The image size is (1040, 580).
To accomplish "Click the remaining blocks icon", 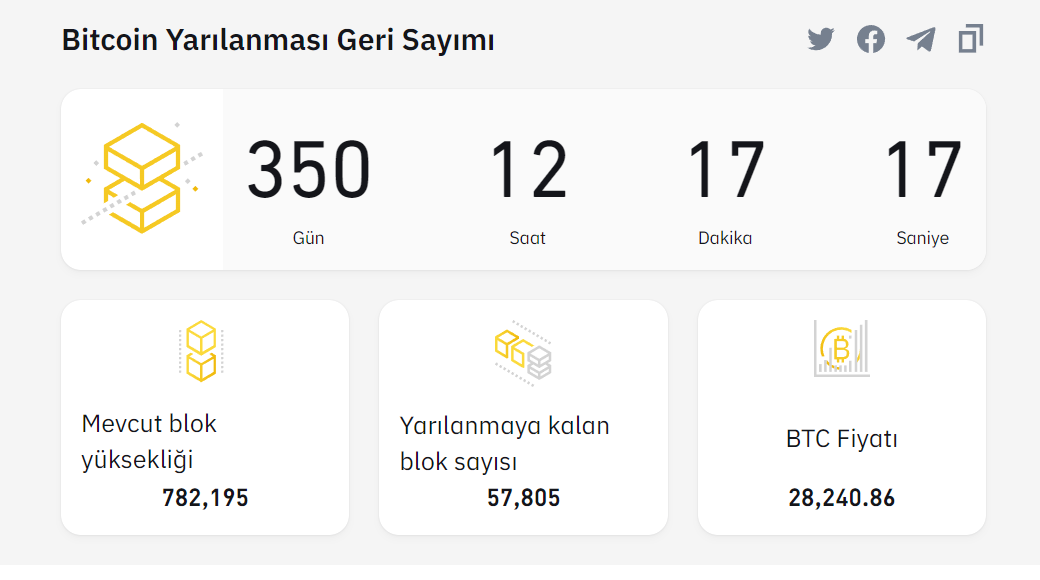I will (523, 353).
